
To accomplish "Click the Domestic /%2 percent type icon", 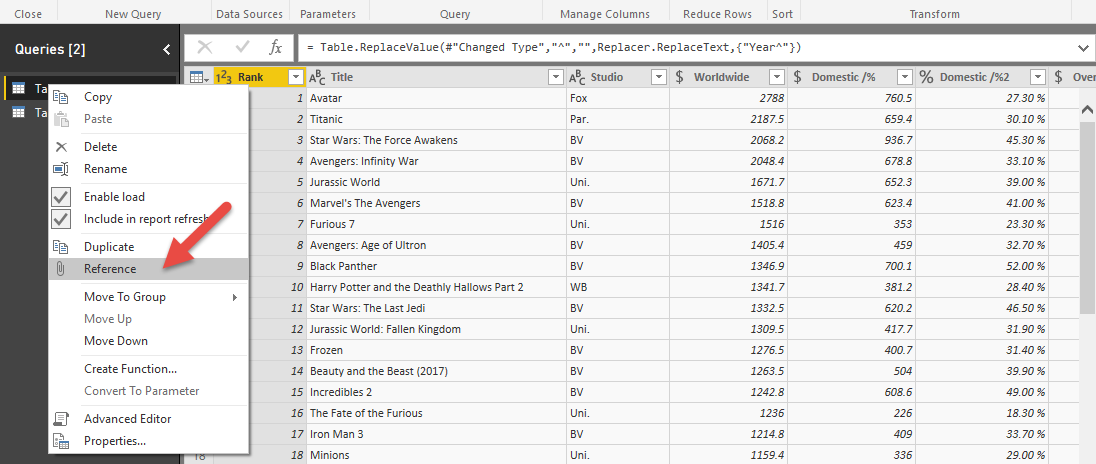I will (926, 77).
